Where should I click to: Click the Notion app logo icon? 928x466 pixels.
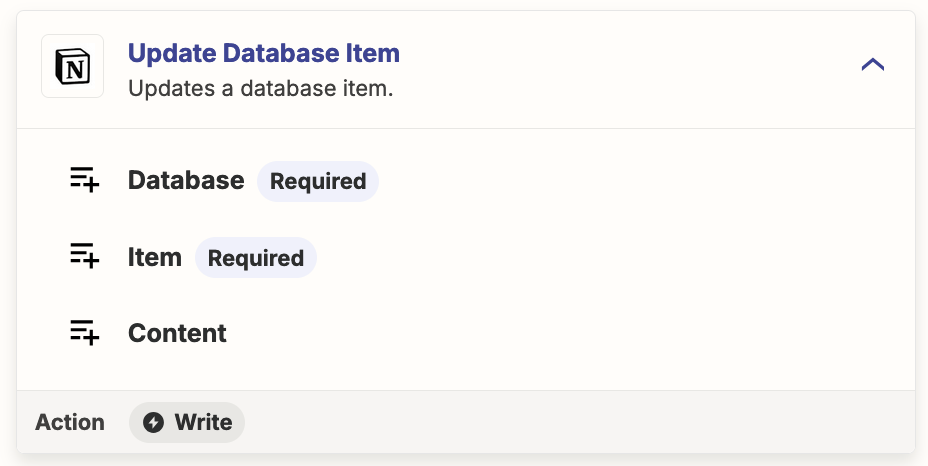[72, 66]
